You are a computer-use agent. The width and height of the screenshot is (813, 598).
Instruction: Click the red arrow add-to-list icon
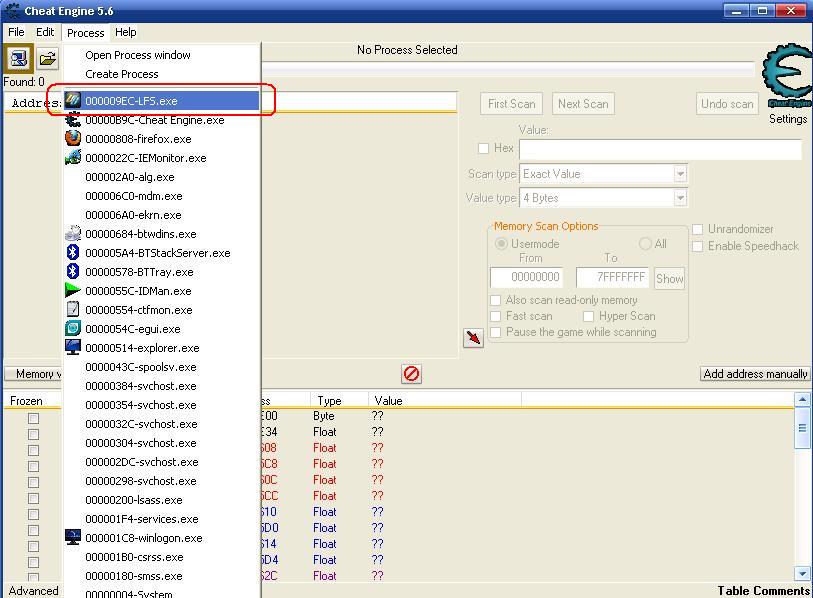coord(473,338)
